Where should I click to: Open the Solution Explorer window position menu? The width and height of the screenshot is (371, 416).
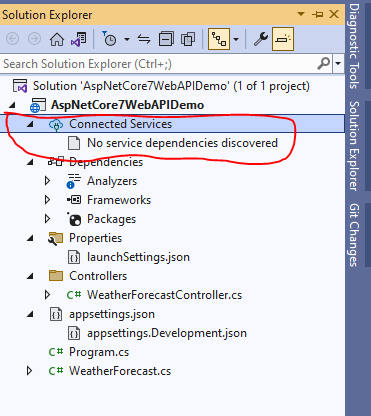[x=301, y=14]
